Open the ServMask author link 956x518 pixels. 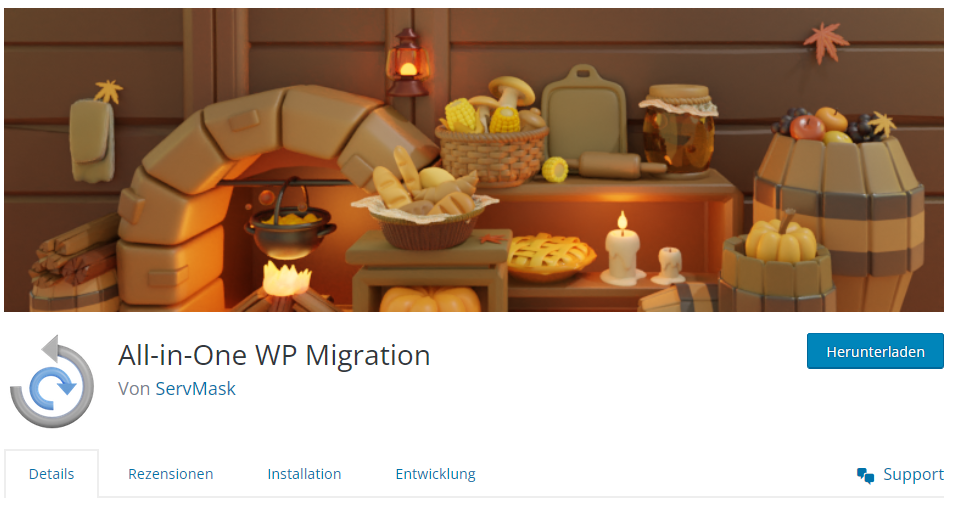pyautogui.click(x=195, y=389)
